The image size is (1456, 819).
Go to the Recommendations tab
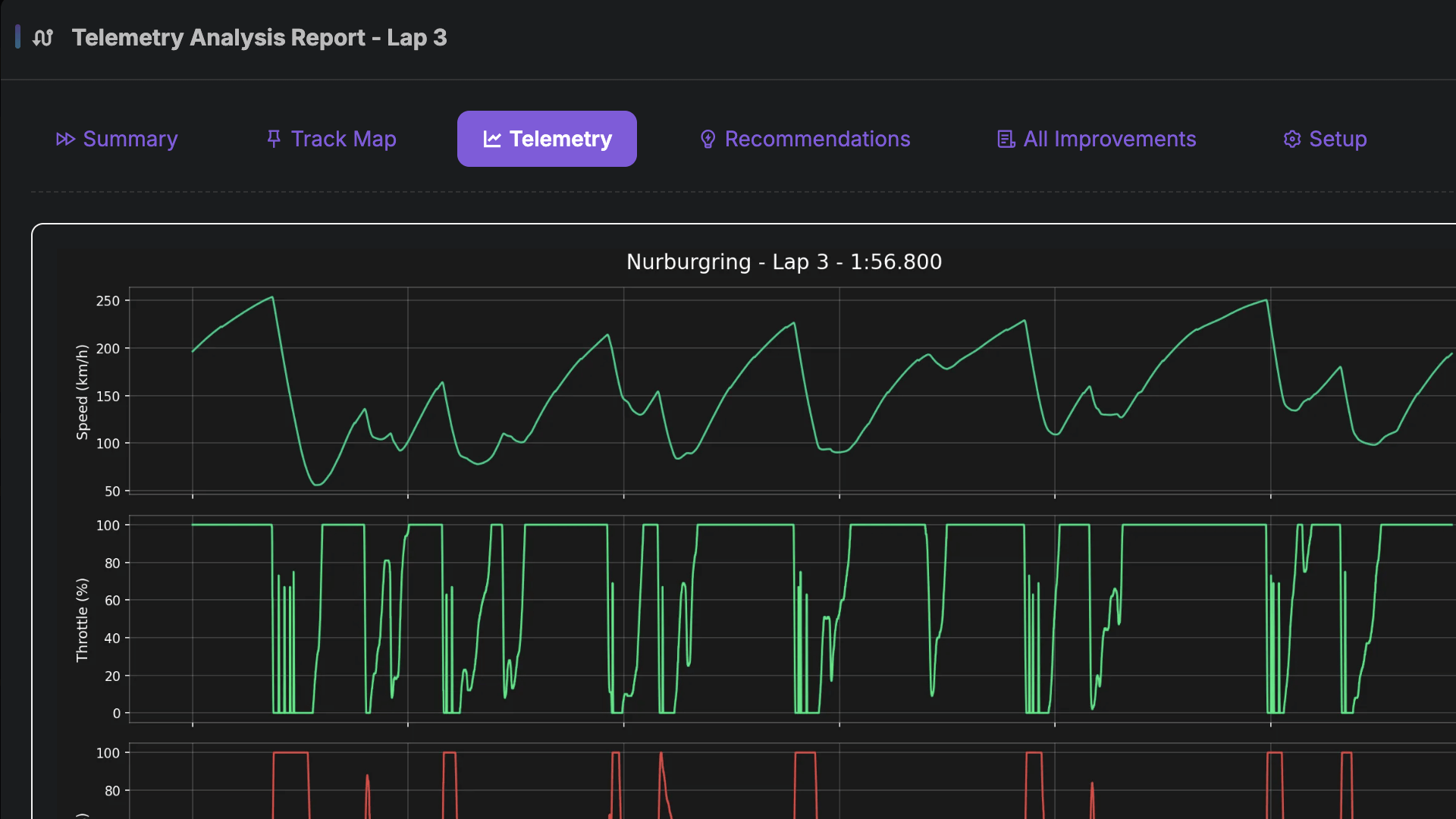coord(817,140)
